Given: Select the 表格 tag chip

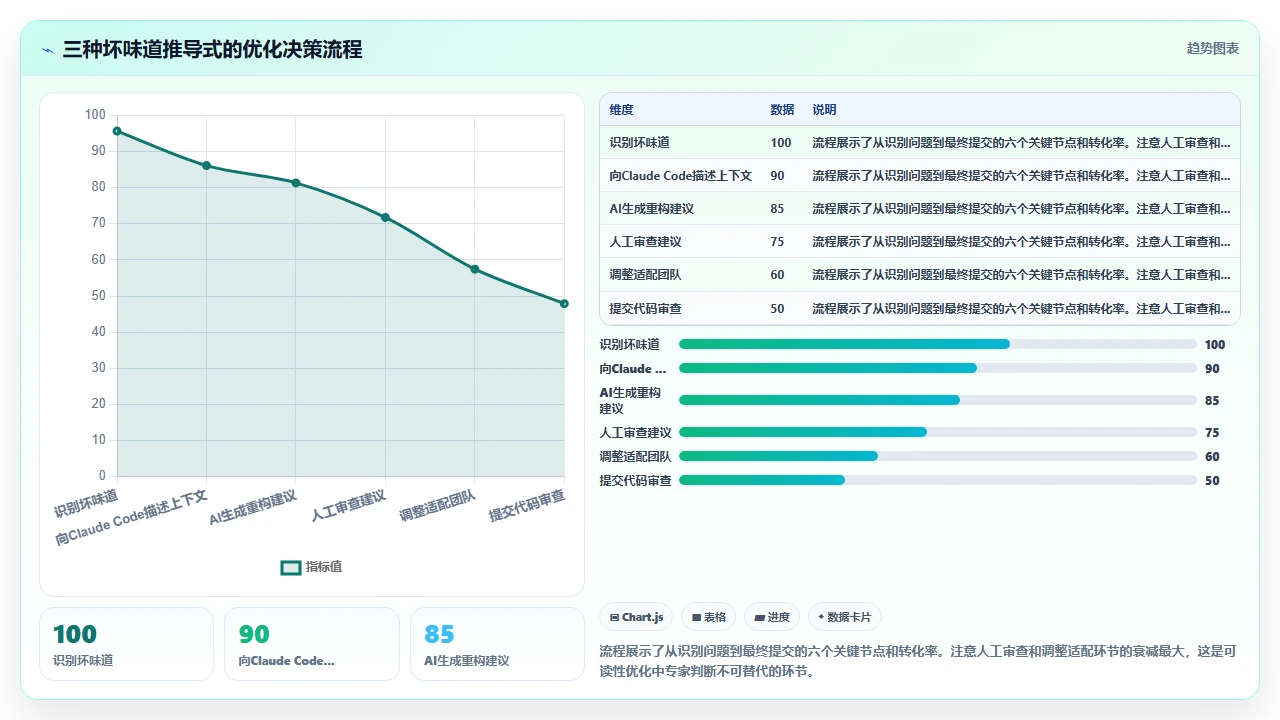Looking at the screenshot, I should tap(709, 617).
